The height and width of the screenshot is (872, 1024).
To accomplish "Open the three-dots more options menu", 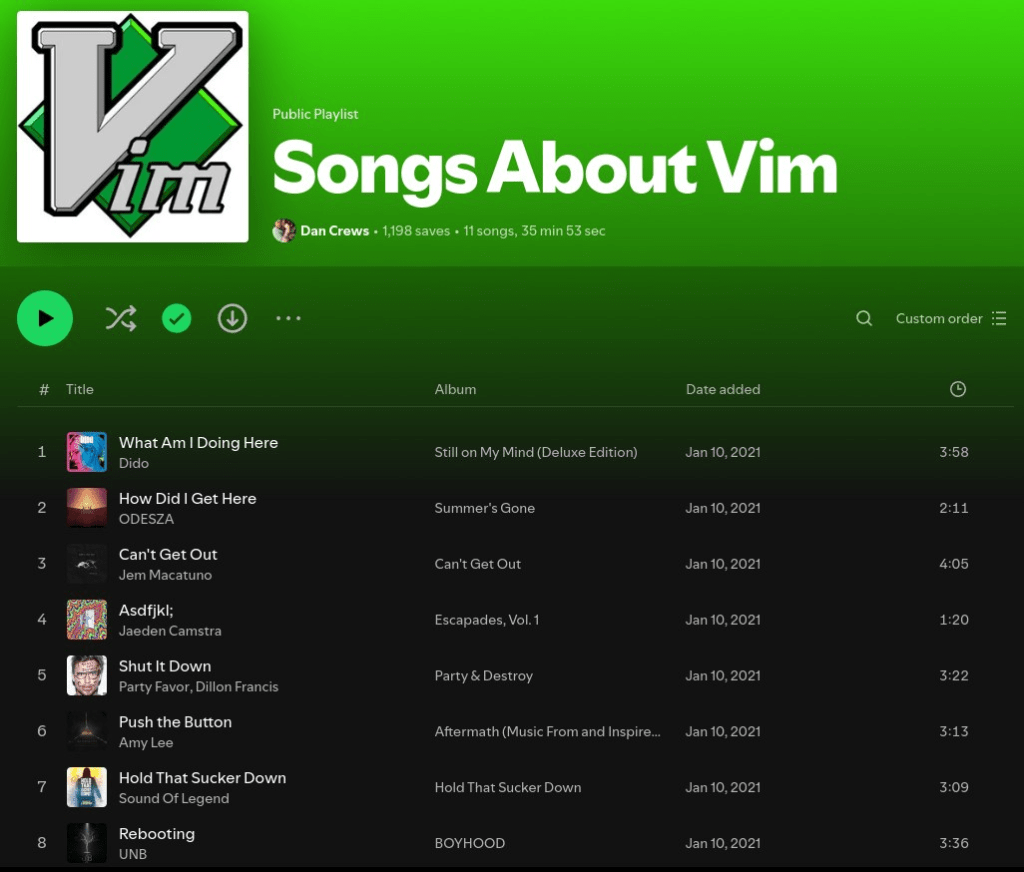I will tap(288, 319).
